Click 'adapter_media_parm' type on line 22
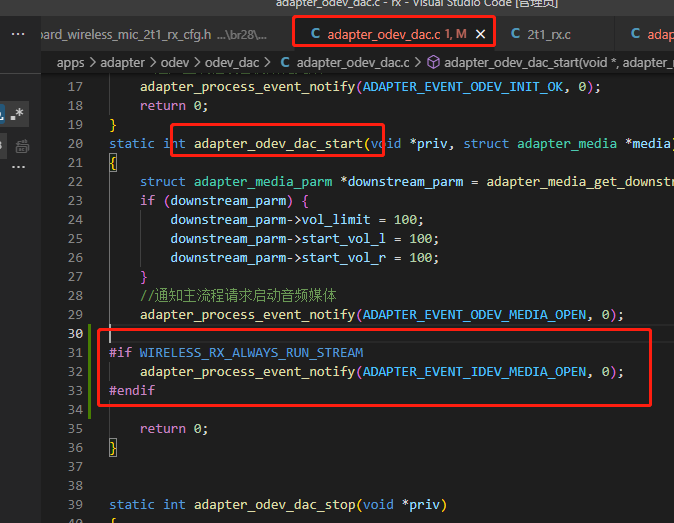The width and height of the screenshot is (674, 523). (x=263, y=182)
